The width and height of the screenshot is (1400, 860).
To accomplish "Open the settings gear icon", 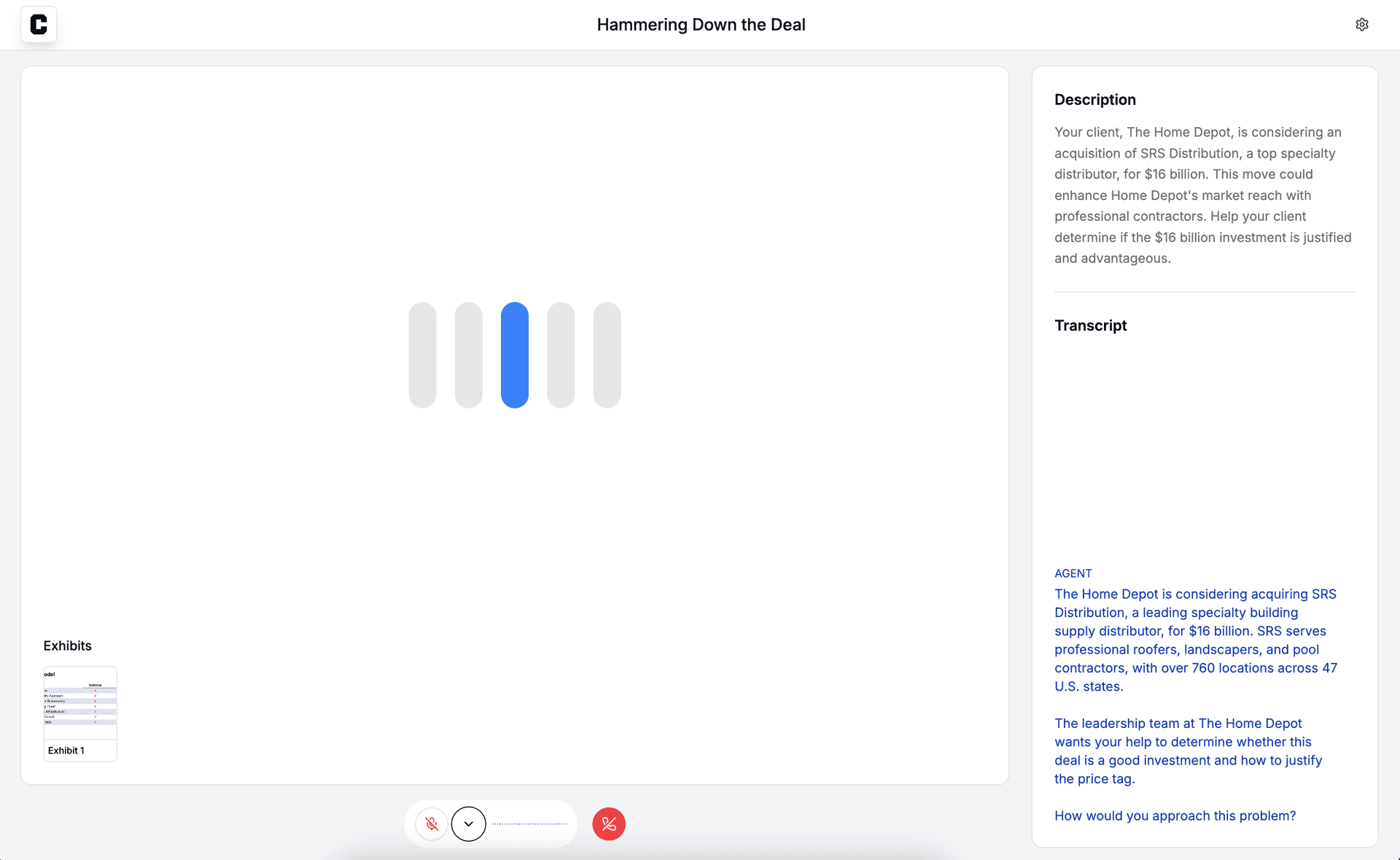I will coord(1361,25).
